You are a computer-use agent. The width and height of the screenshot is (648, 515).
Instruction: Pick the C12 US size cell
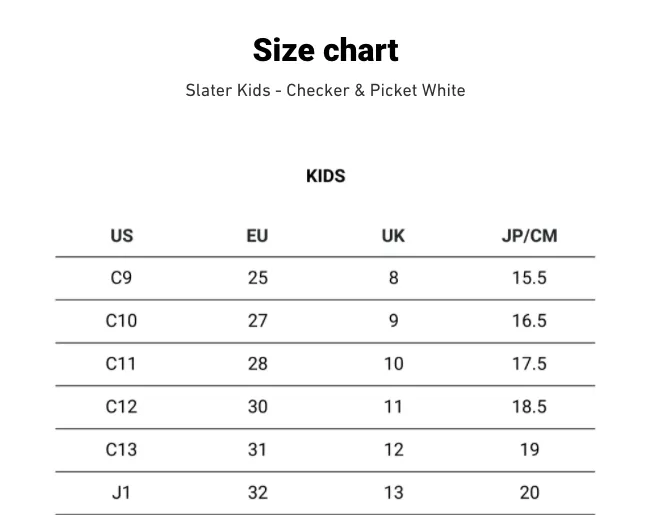(x=121, y=407)
